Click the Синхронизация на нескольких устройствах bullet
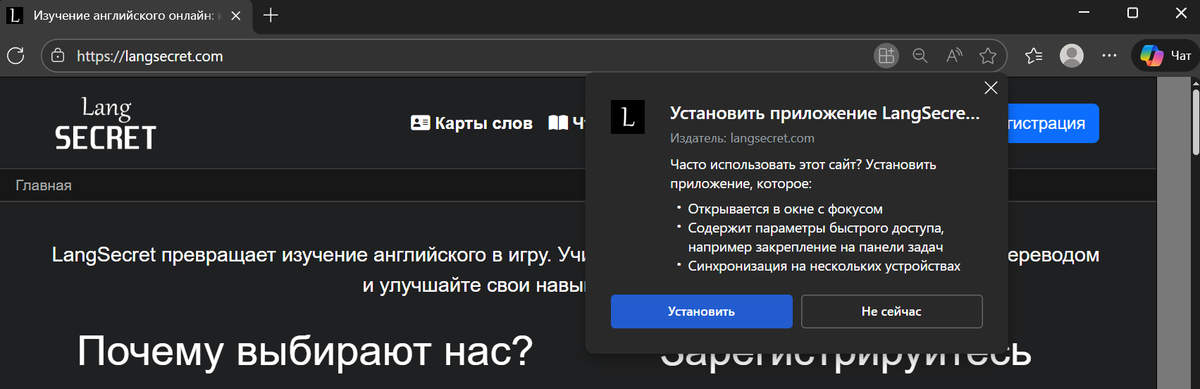 [825, 266]
